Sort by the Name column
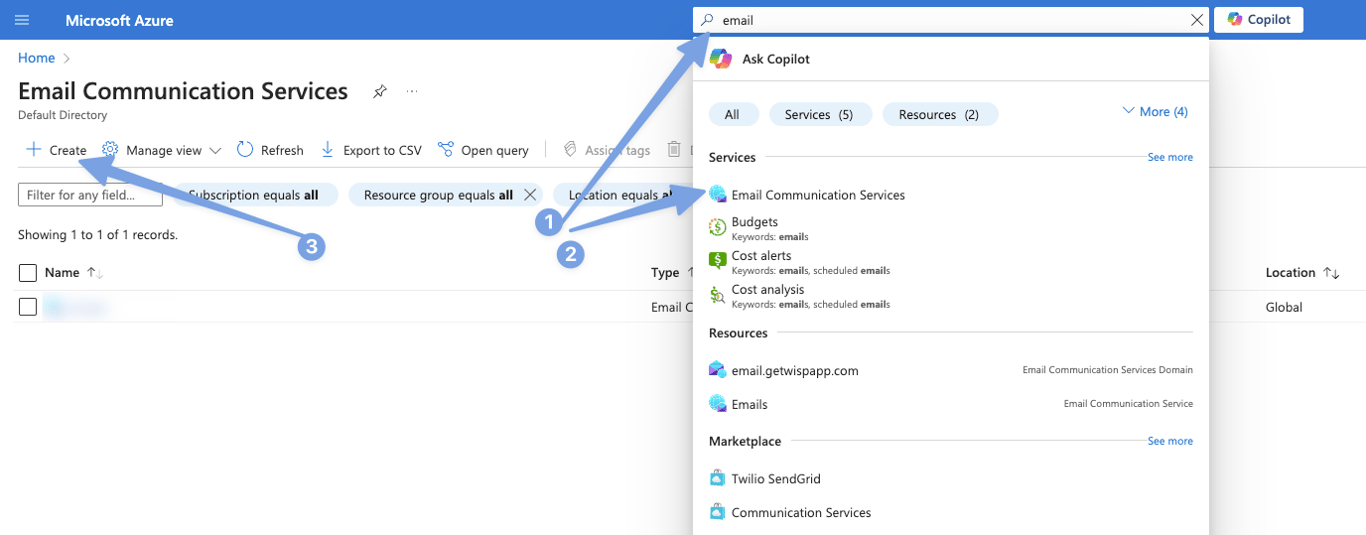 pos(74,273)
